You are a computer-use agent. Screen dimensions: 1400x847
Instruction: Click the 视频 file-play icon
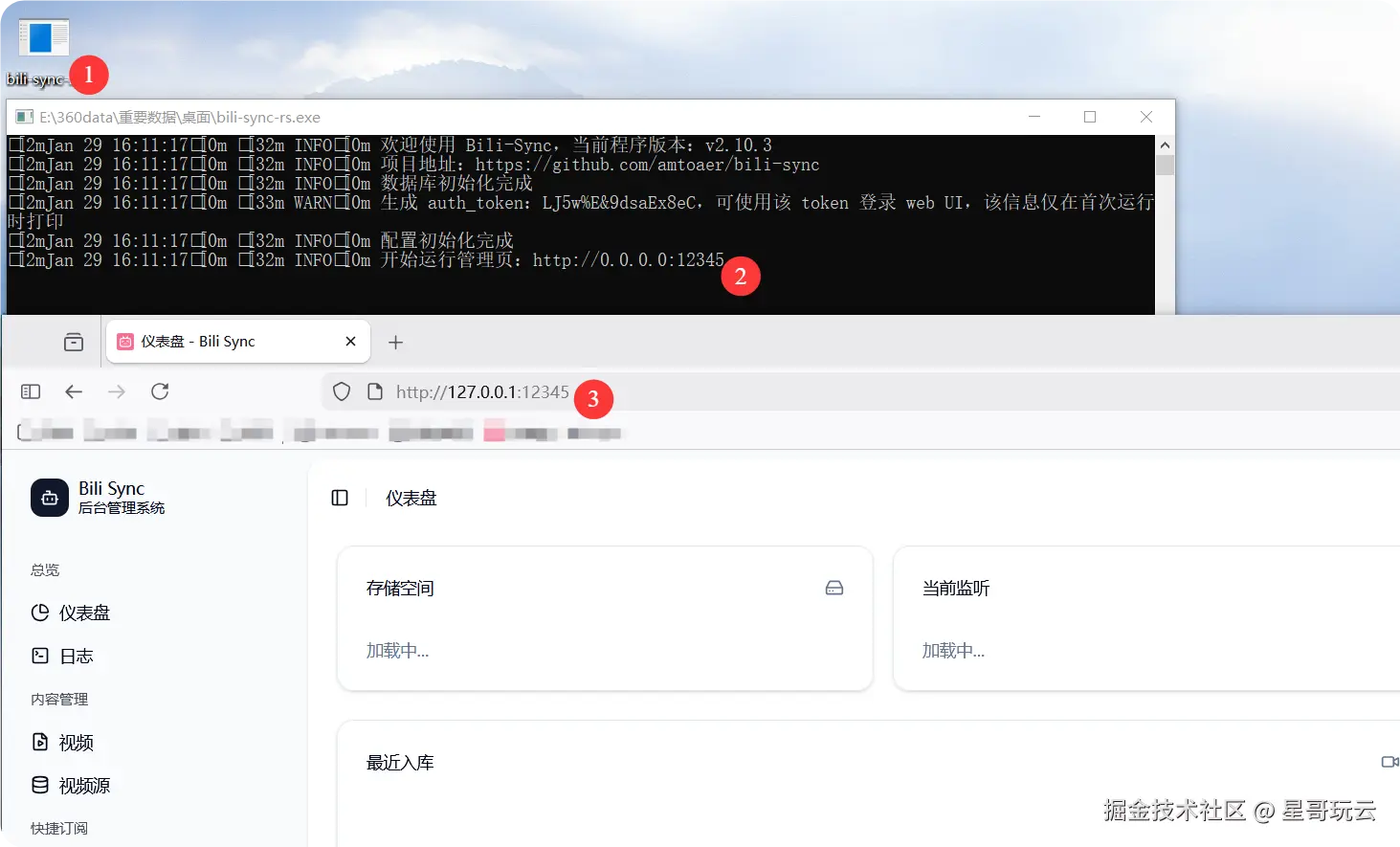pos(40,742)
